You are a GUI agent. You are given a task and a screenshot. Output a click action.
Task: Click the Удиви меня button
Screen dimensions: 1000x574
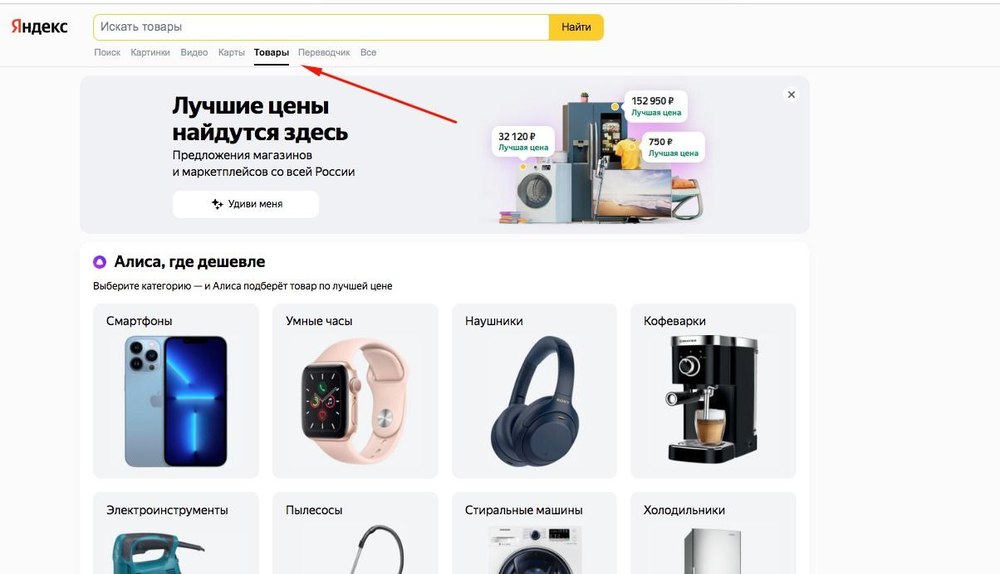tap(246, 204)
